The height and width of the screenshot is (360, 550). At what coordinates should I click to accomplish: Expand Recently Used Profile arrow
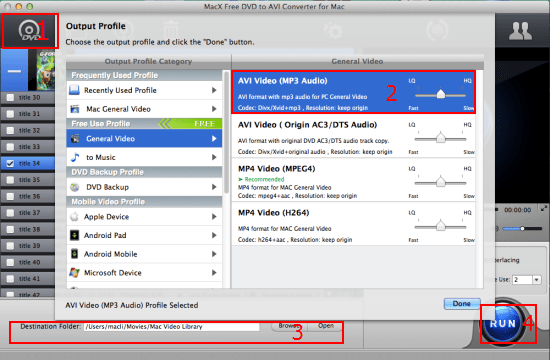(x=214, y=90)
